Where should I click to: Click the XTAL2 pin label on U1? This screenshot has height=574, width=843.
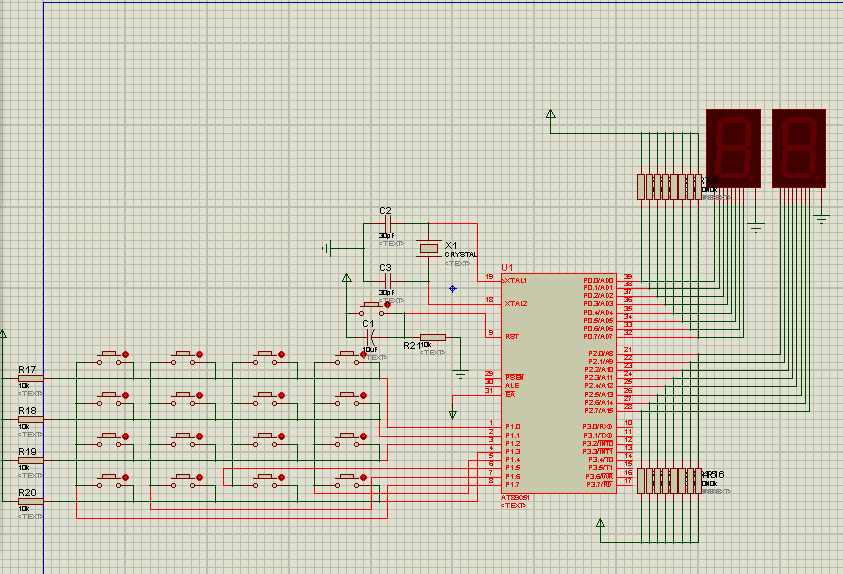click(516, 304)
